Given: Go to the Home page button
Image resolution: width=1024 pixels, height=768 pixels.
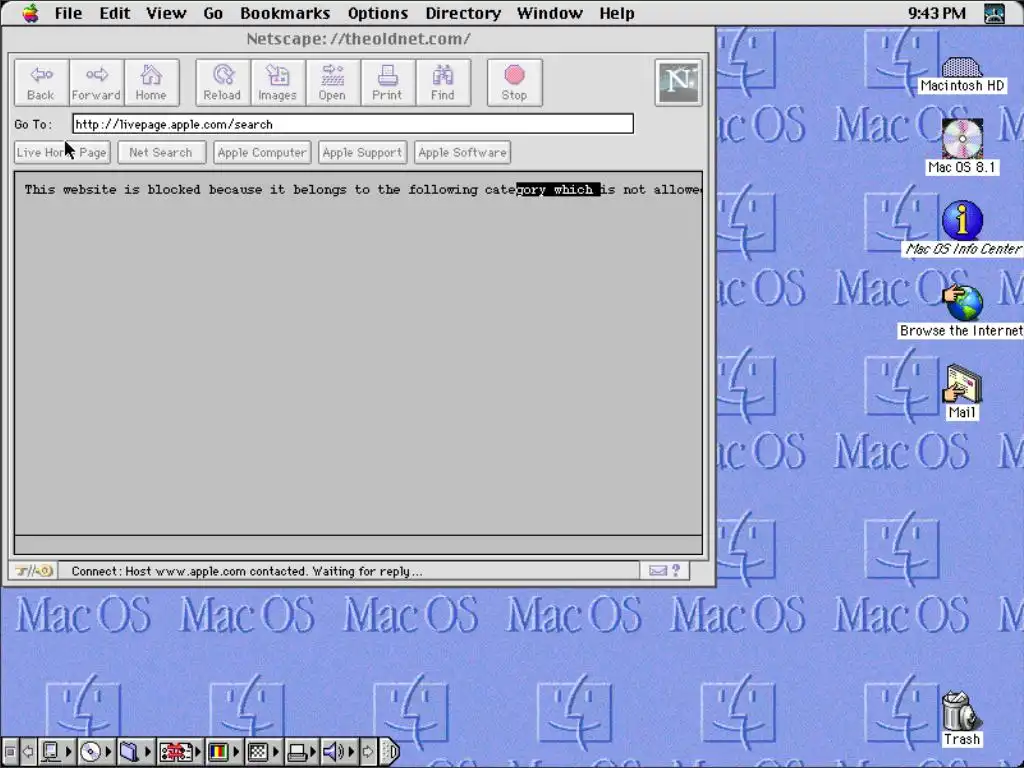Looking at the screenshot, I should (151, 83).
